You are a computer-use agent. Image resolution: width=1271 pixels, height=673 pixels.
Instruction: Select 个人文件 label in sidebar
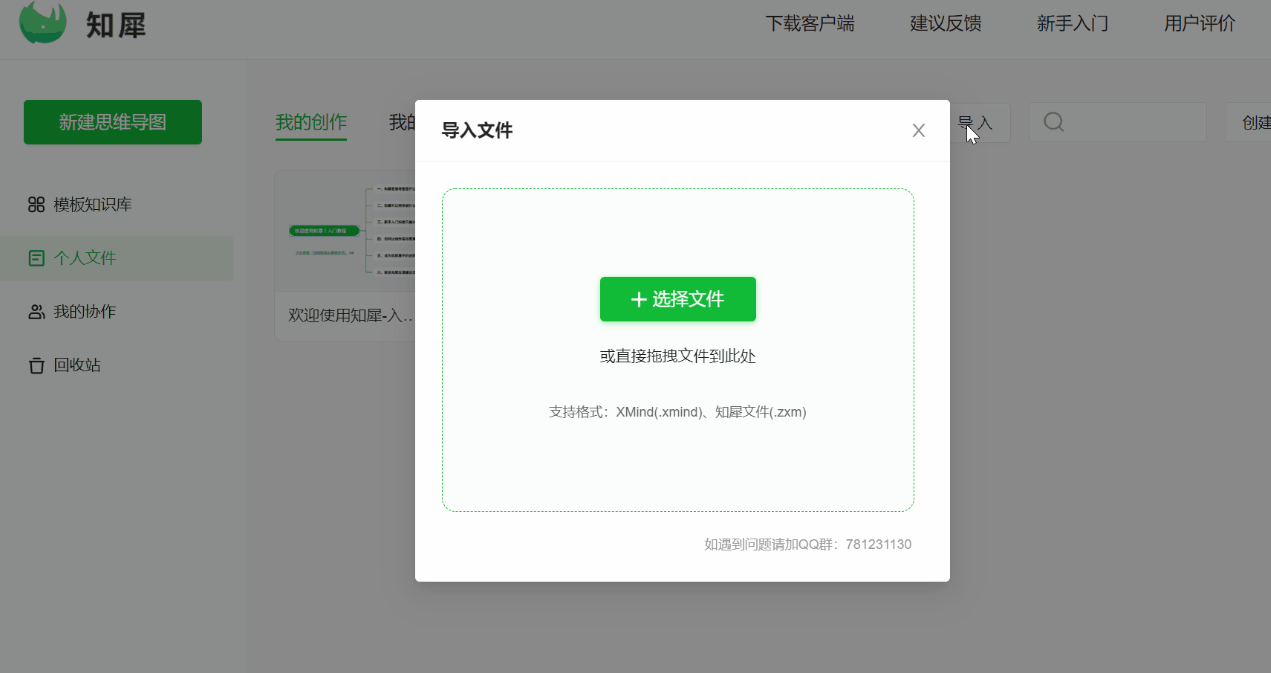click(85, 258)
